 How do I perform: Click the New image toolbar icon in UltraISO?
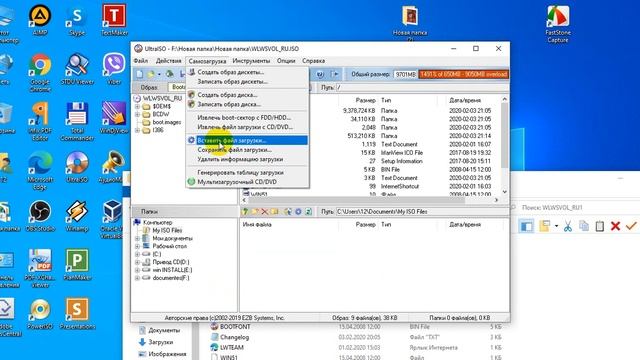tap(140, 74)
